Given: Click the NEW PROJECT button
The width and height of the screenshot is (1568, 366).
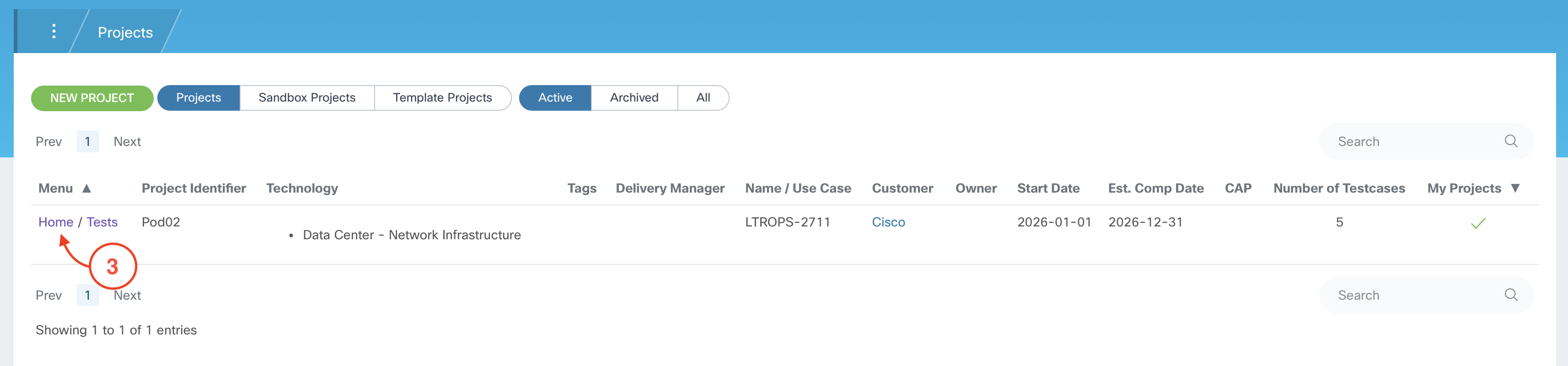Looking at the screenshot, I should [x=92, y=98].
